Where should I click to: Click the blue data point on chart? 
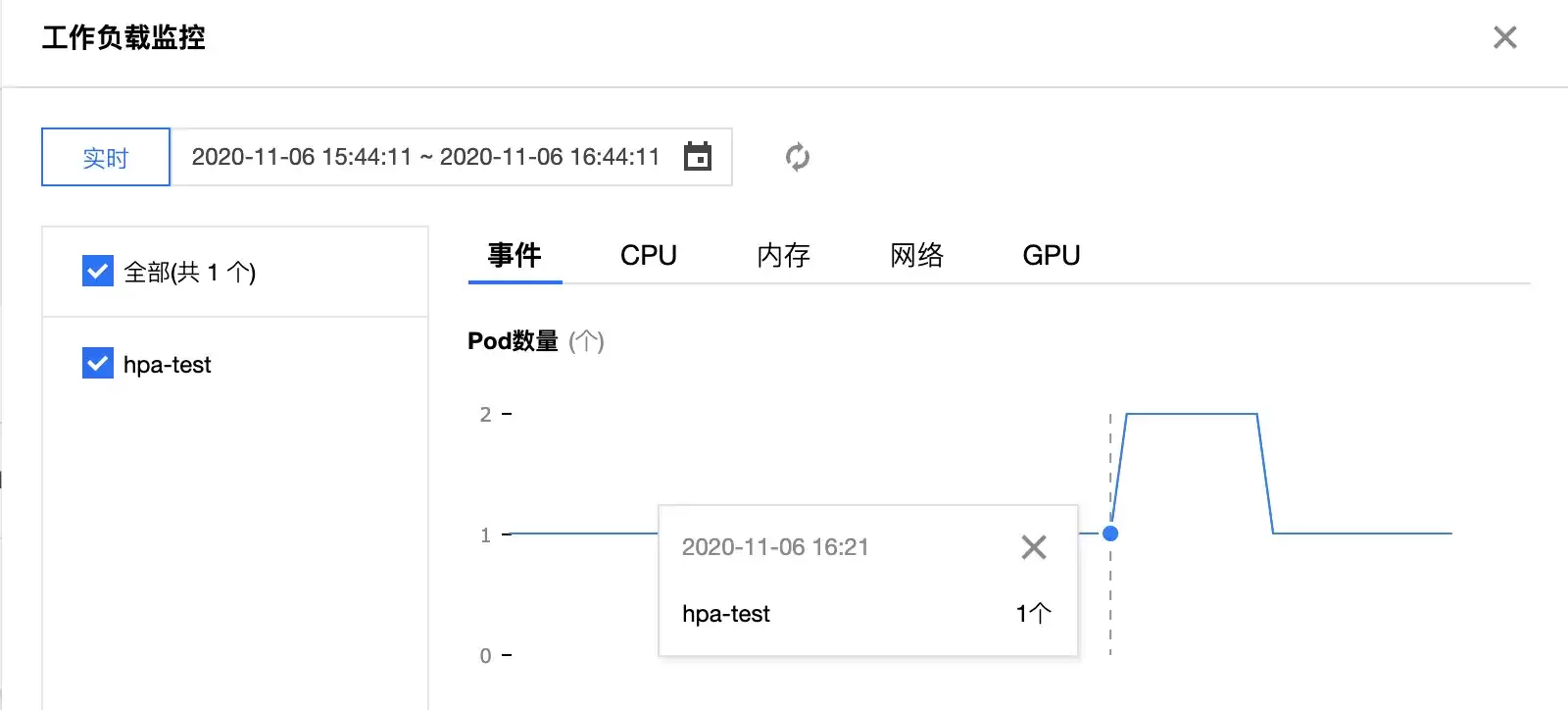click(x=1110, y=533)
